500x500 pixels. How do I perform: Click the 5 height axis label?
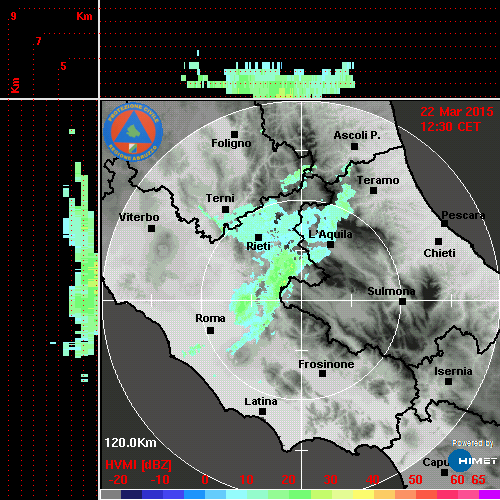[63, 66]
